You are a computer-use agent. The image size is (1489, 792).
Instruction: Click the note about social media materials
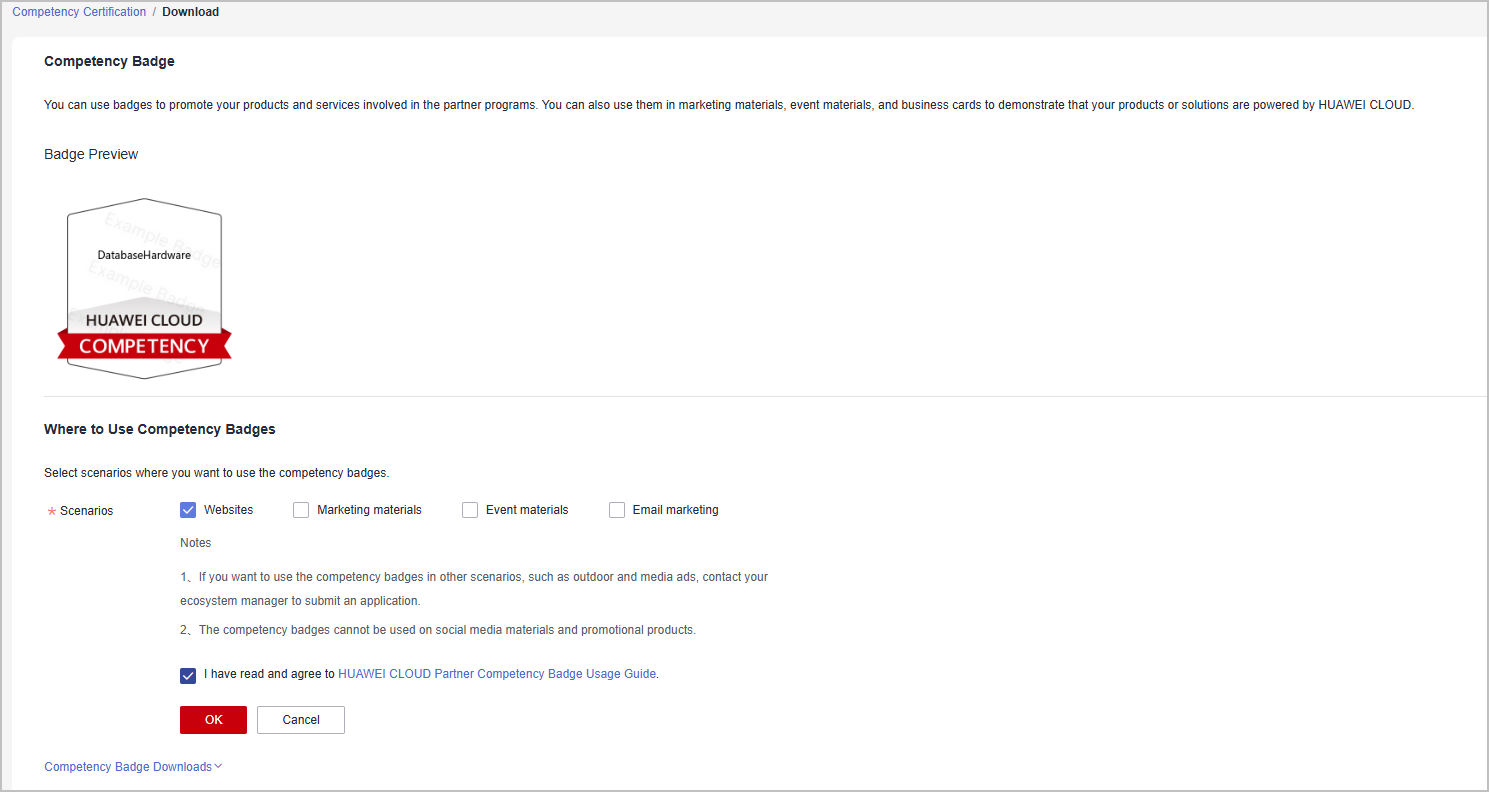click(438, 630)
